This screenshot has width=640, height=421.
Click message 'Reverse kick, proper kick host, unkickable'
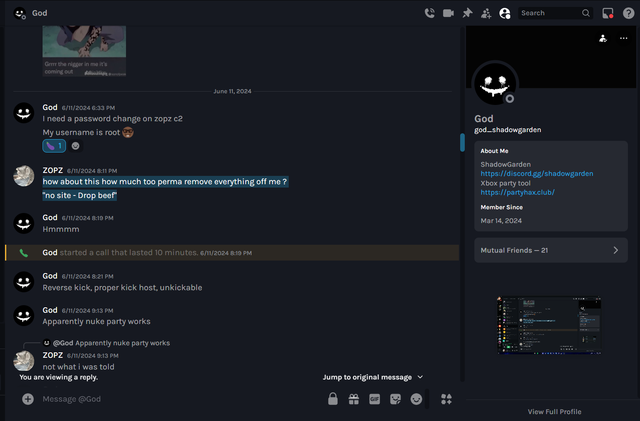point(122,287)
